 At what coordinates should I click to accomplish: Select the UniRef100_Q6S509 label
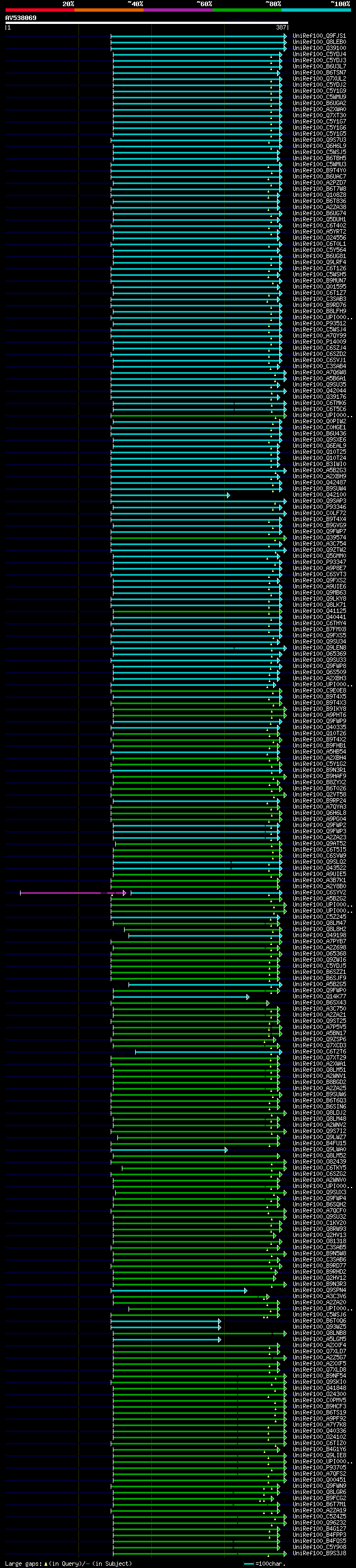click(319, 672)
